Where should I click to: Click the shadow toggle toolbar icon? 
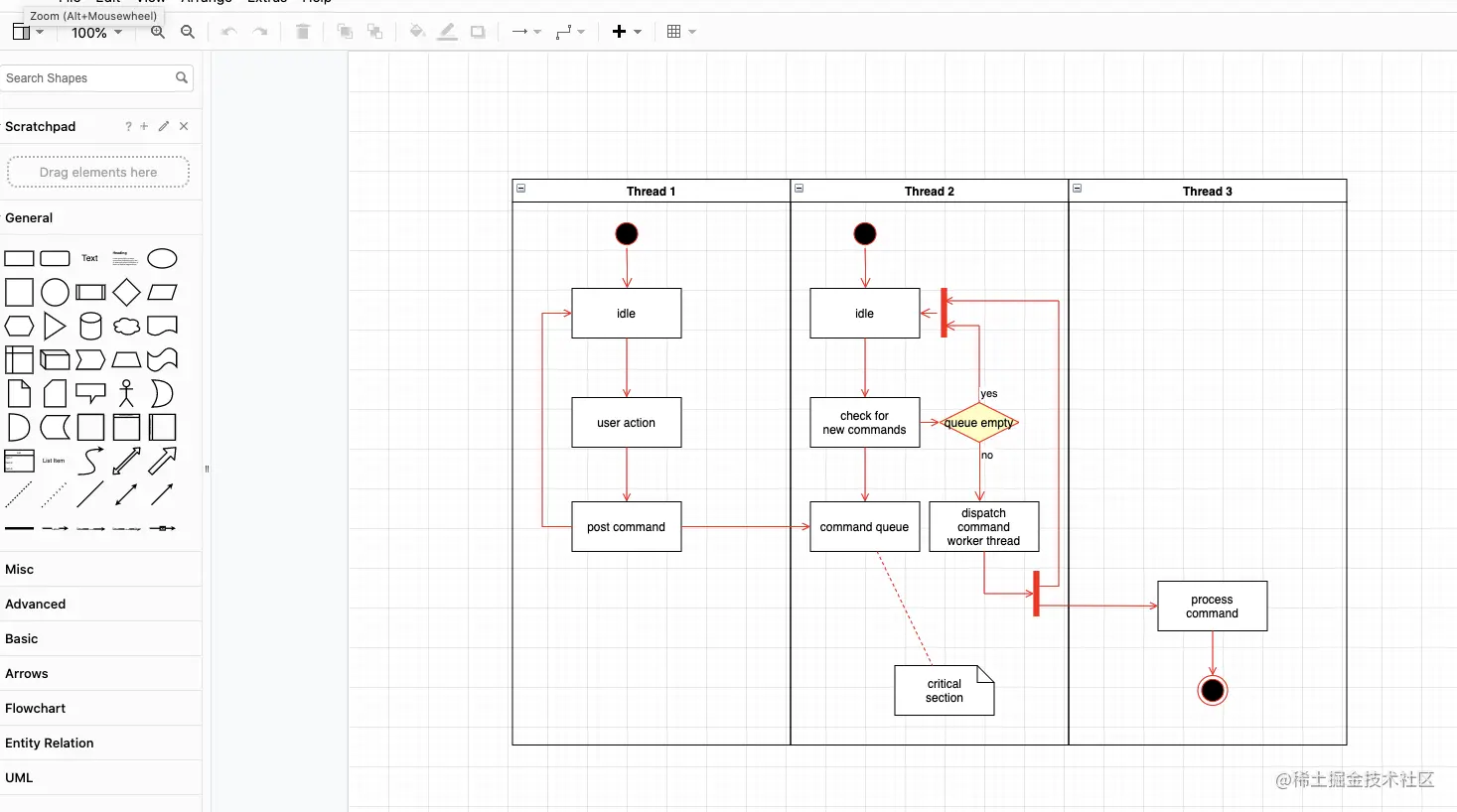point(478,32)
